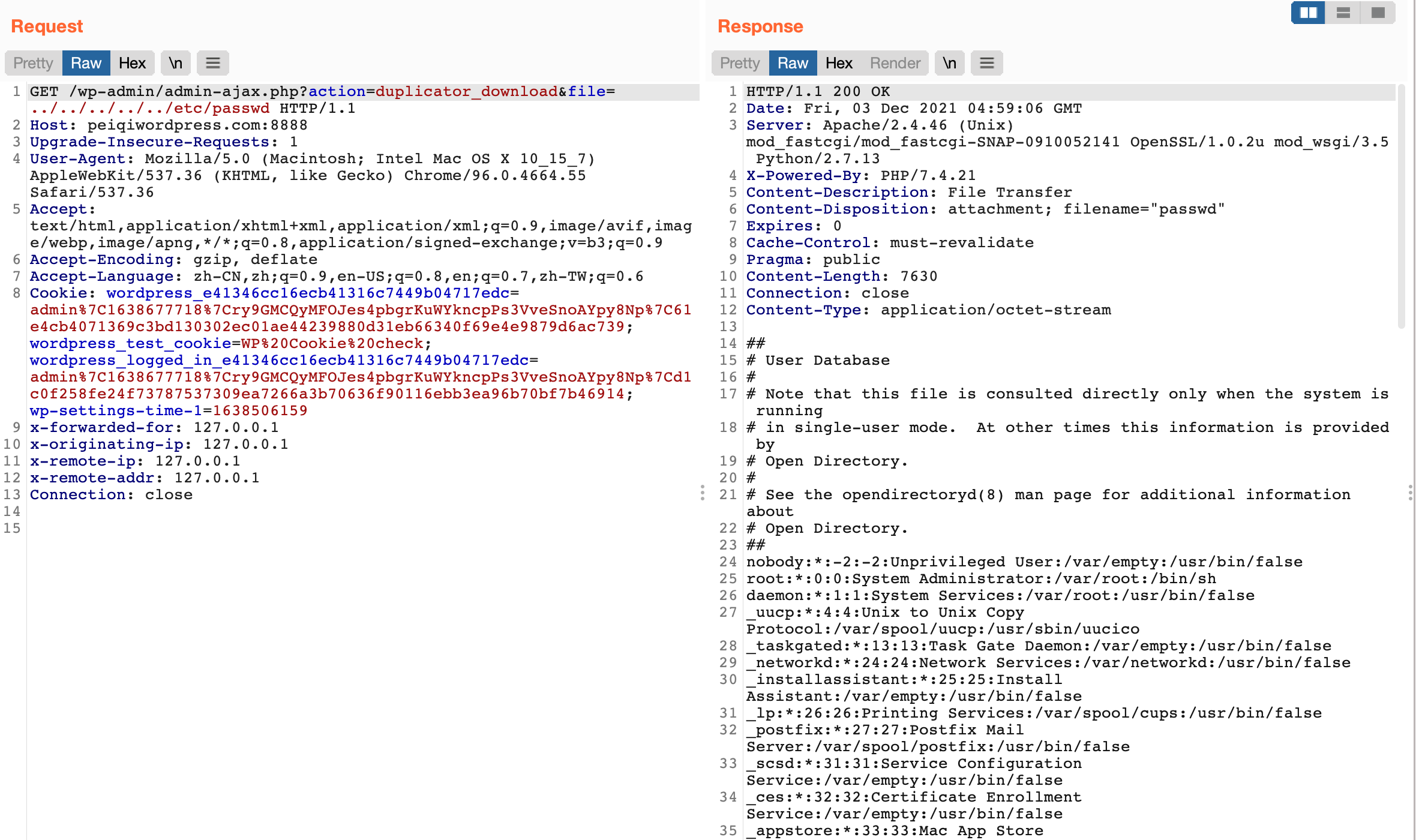
Task: Toggle \n non-printable characters in Response pane
Action: [x=949, y=63]
